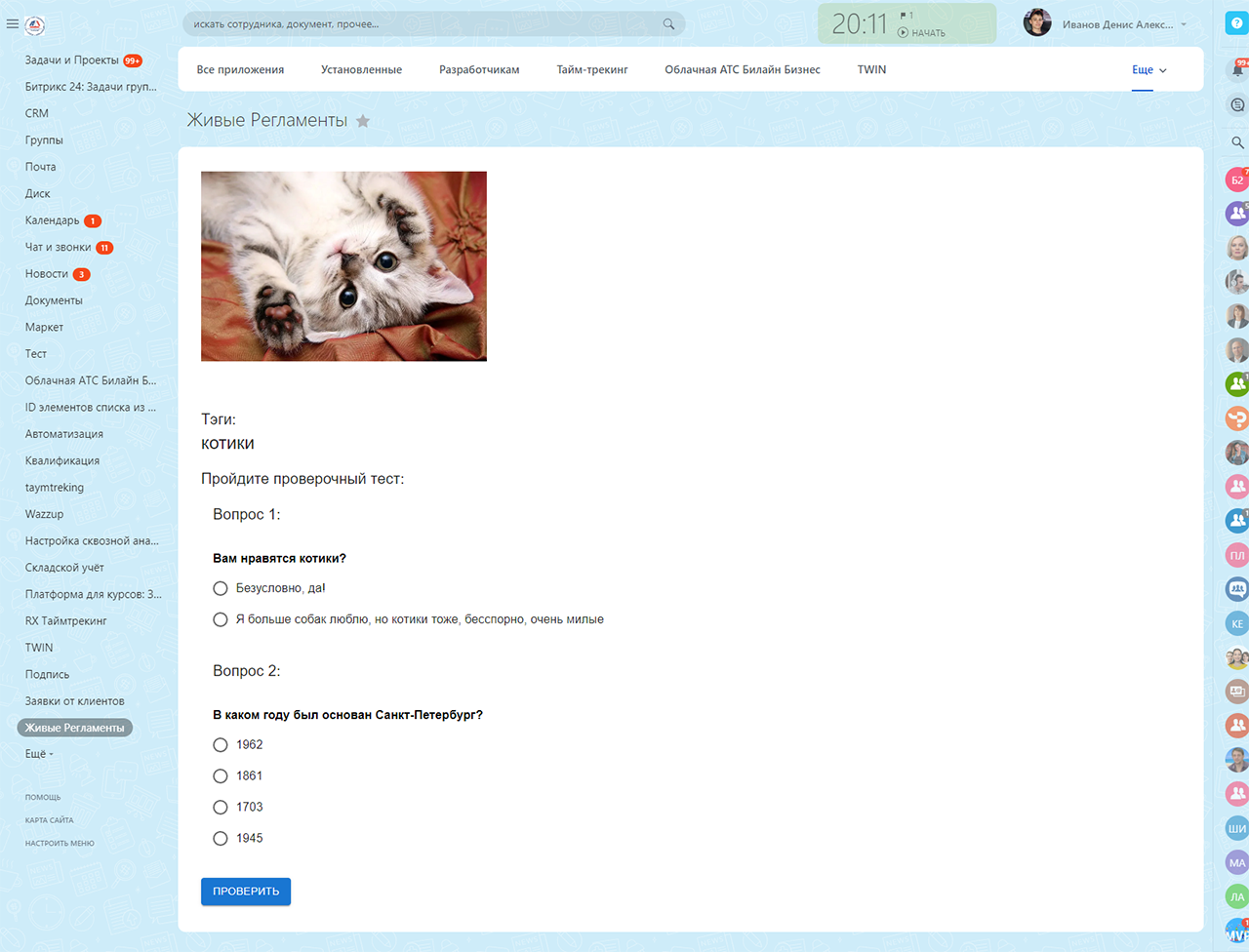The height and width of the screenshot is (952, 1249).
Task: Open the МА chat avatar
Action: tap(1237, 862)
